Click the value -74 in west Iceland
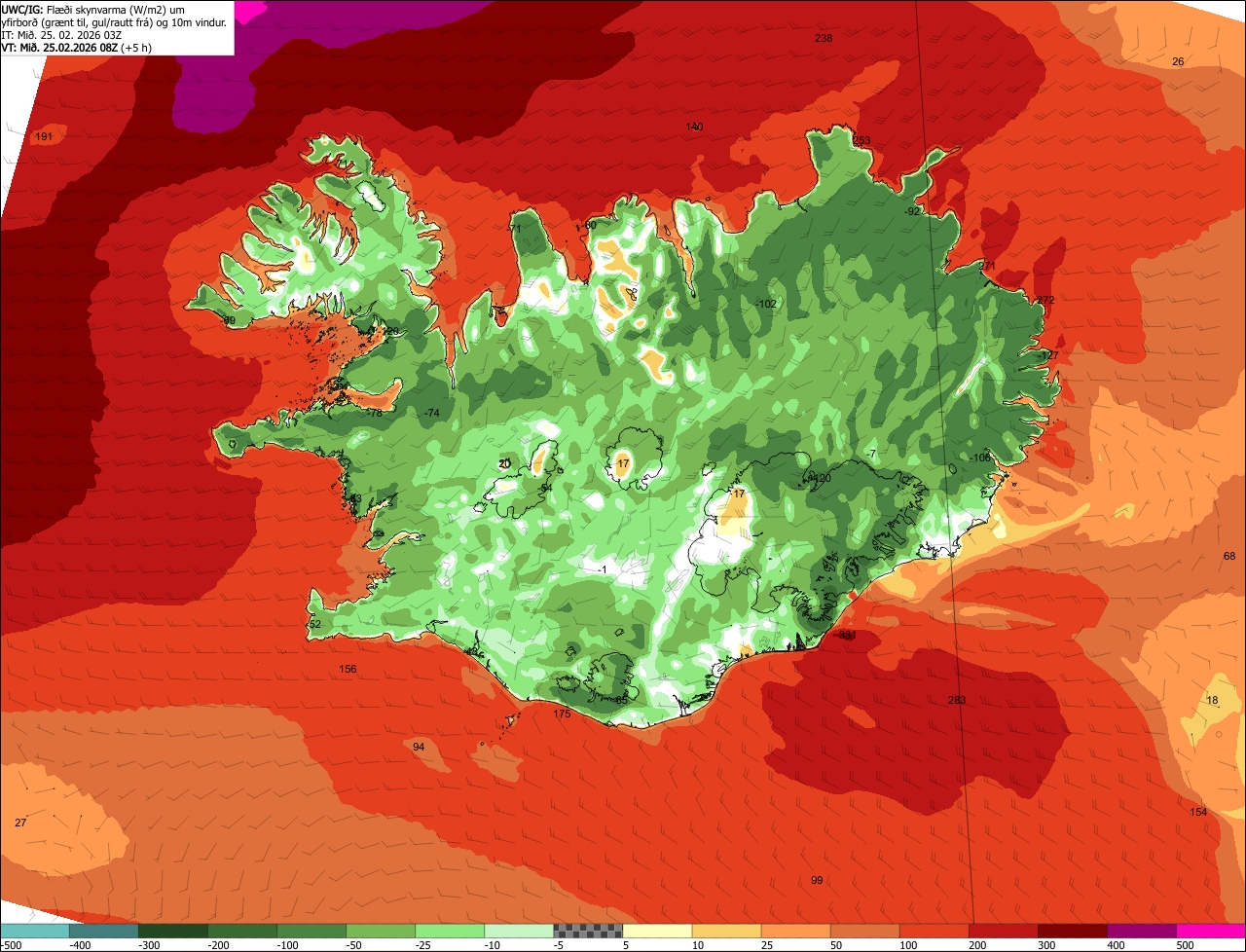 point(432,414)
